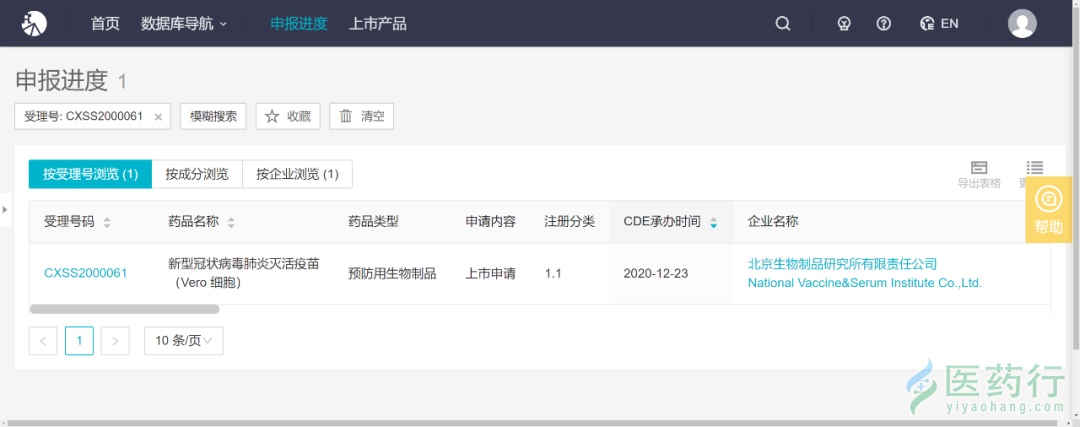Click the table horizontal scrollbar

[x=125, y=310]
